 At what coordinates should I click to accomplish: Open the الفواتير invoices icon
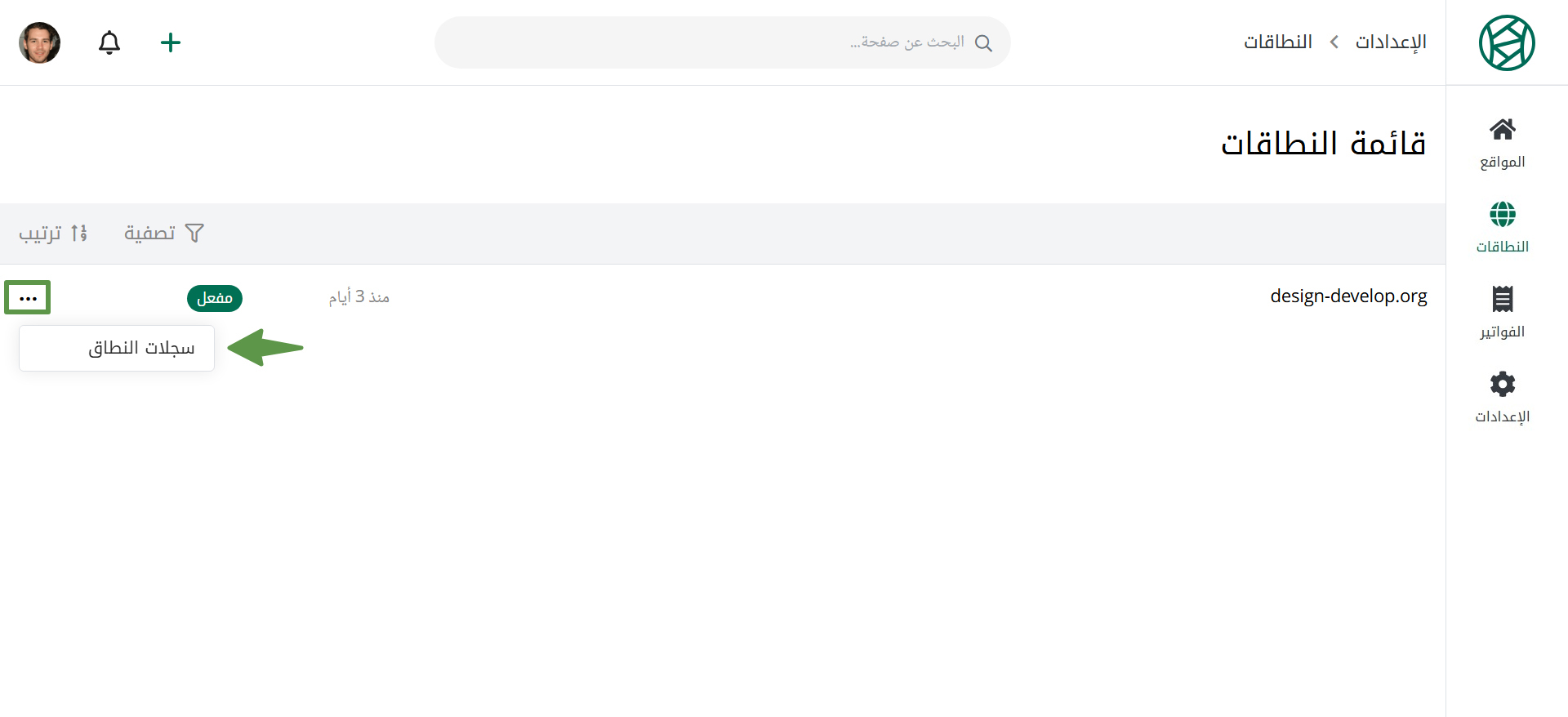tap(1503, 299)
